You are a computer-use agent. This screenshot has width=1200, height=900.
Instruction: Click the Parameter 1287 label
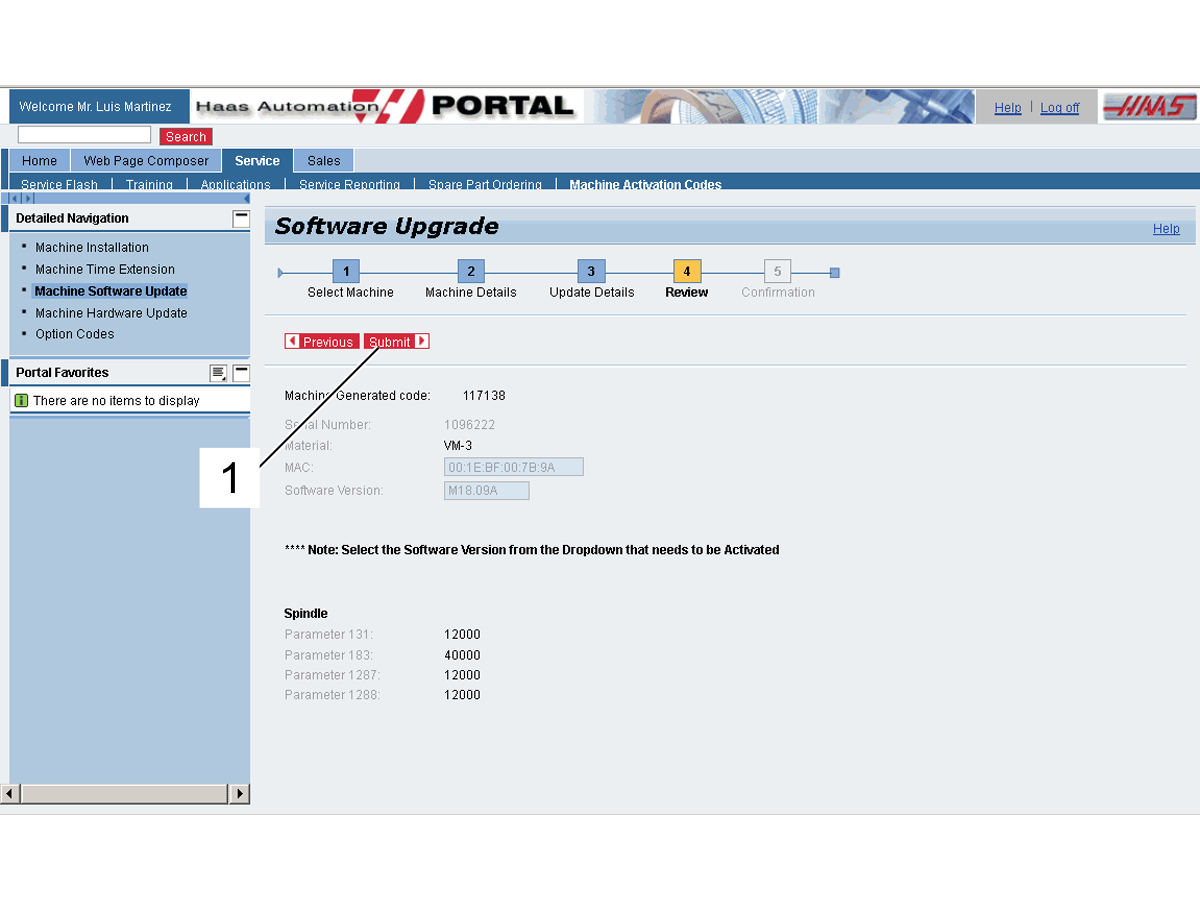point(332,675)
